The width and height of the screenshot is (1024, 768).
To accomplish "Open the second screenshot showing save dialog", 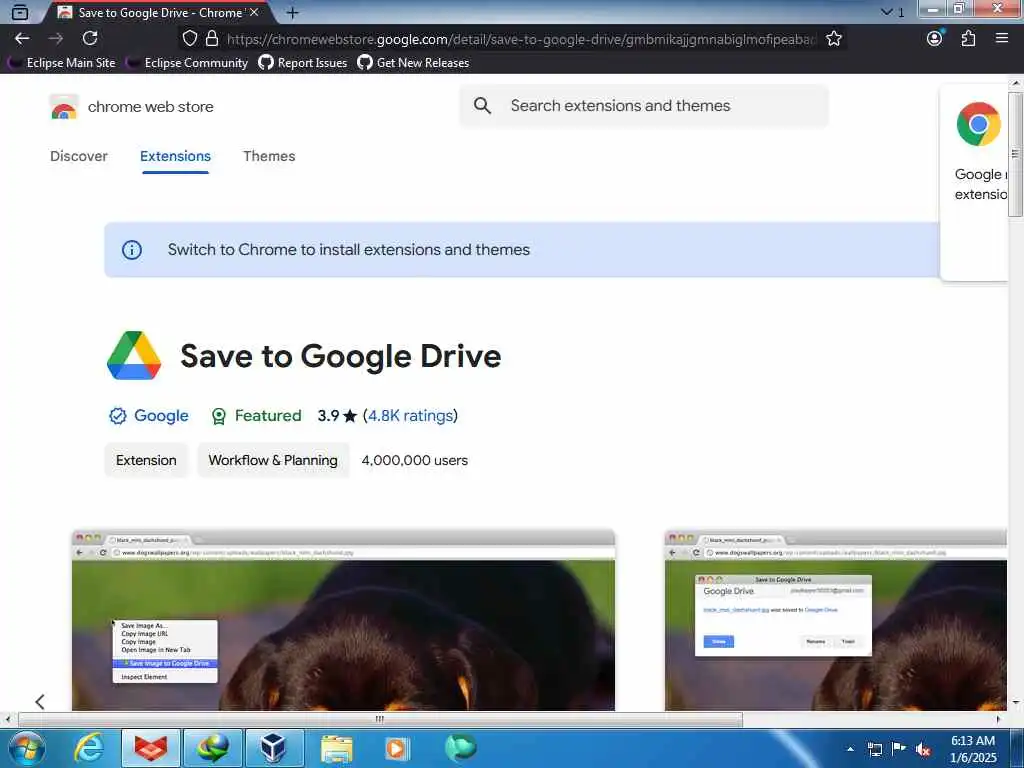I will 836,620.
